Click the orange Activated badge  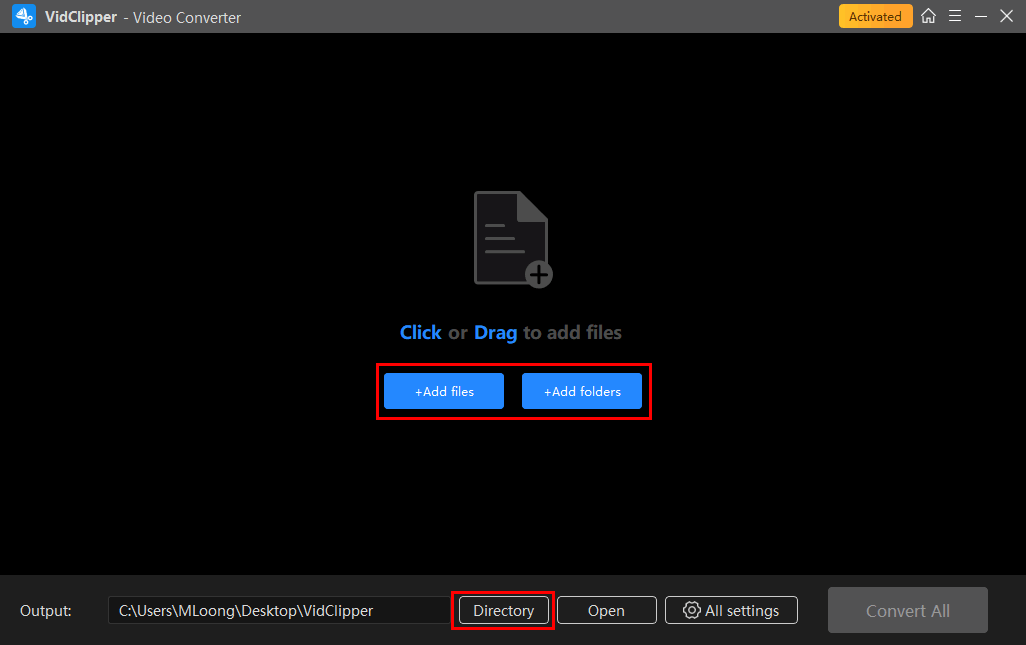[x=875, y=16]
